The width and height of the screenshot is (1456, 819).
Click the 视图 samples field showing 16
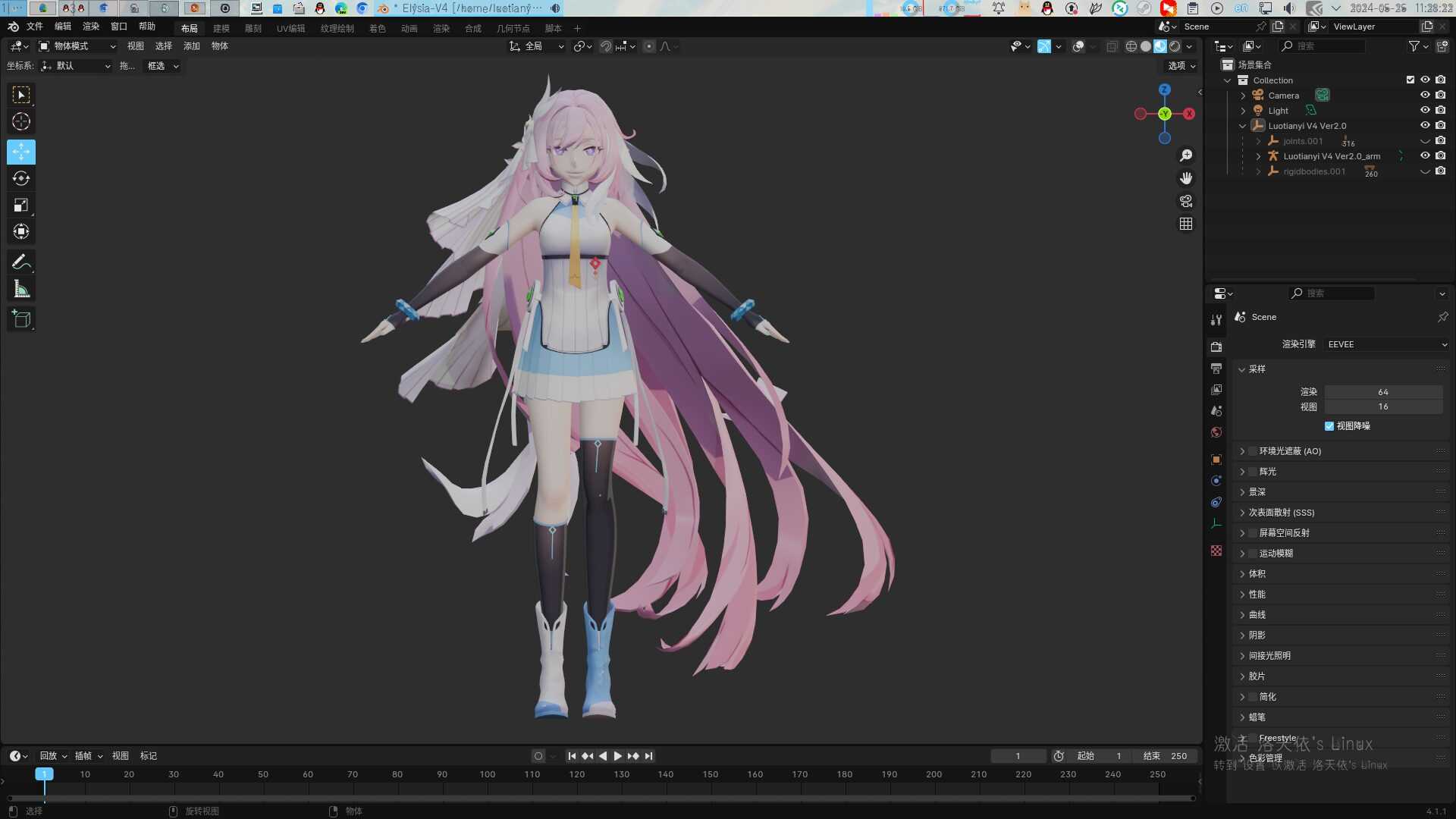pyautogui.click(x=1383, y=406)
